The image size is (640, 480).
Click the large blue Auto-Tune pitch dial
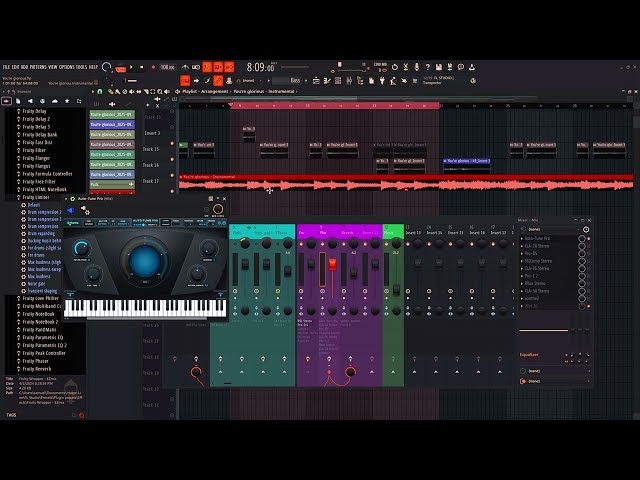click(x=145, y=260)
